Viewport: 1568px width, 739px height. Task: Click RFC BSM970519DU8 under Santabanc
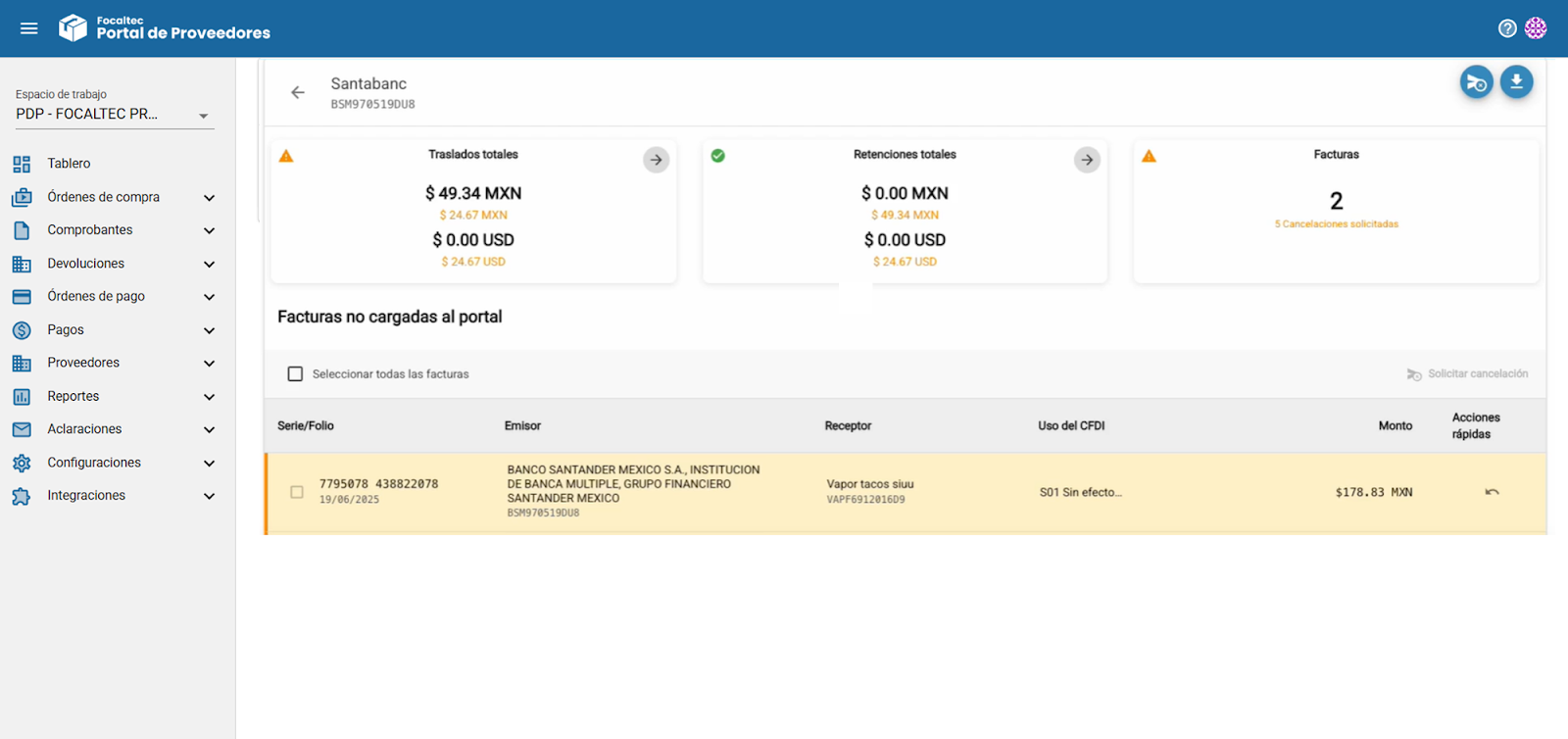coord(372,105)
